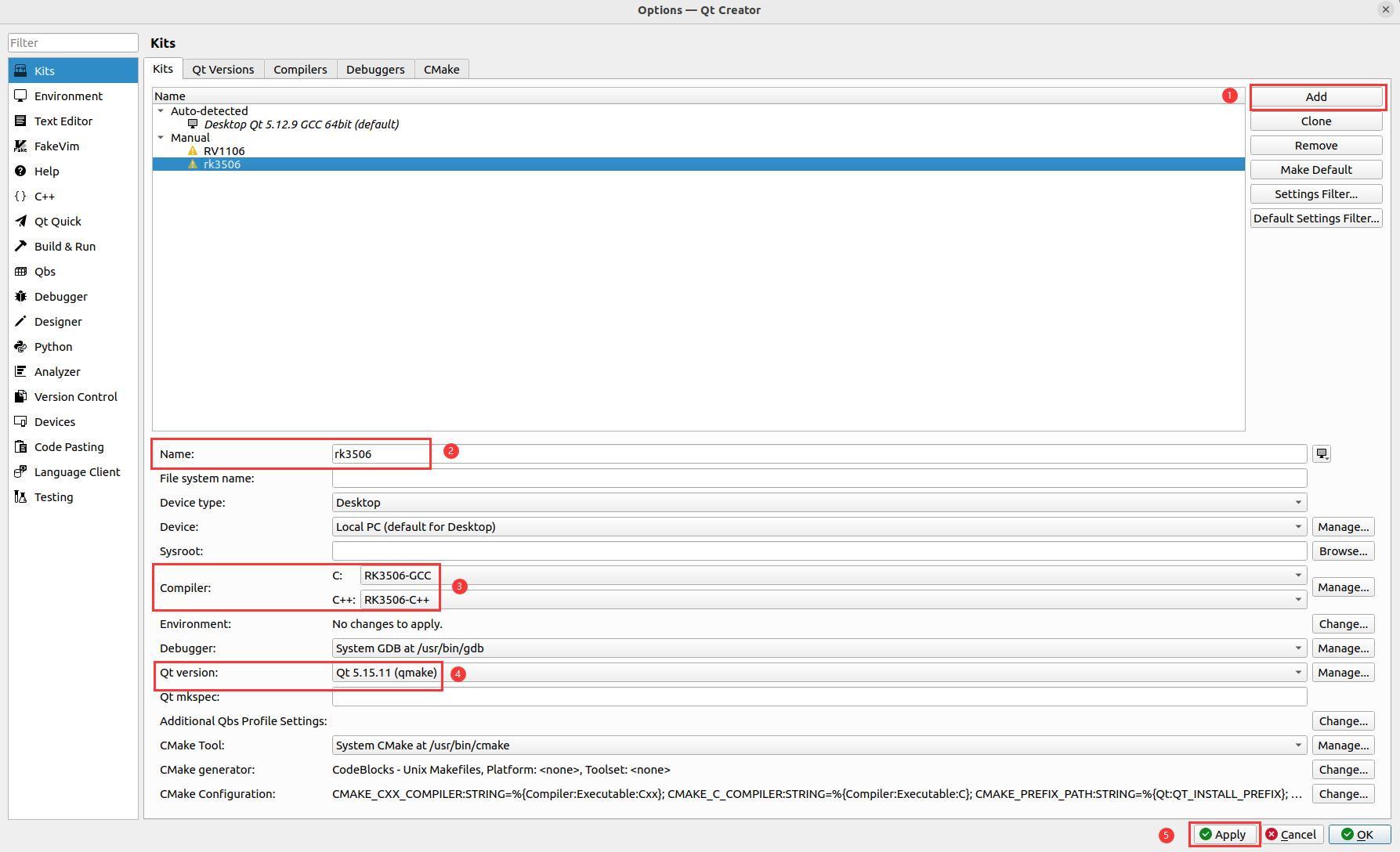Image resolution: width=1400 pixels, height=852 pixels.
Task: Click the kit icon button beside Name field
Action: click(x=1322, y=454)
